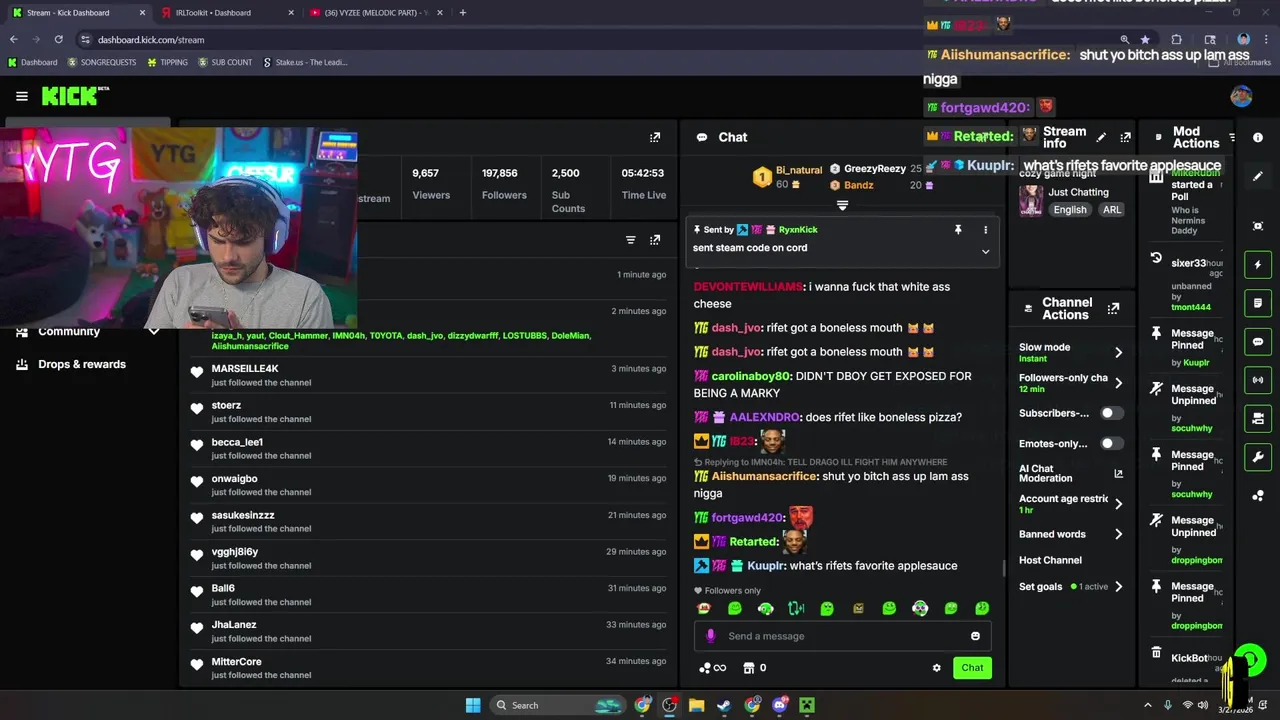Switch to VYZEE YouTube tab
Viewport: 1280px width, 720px height.
pos(372,13)
